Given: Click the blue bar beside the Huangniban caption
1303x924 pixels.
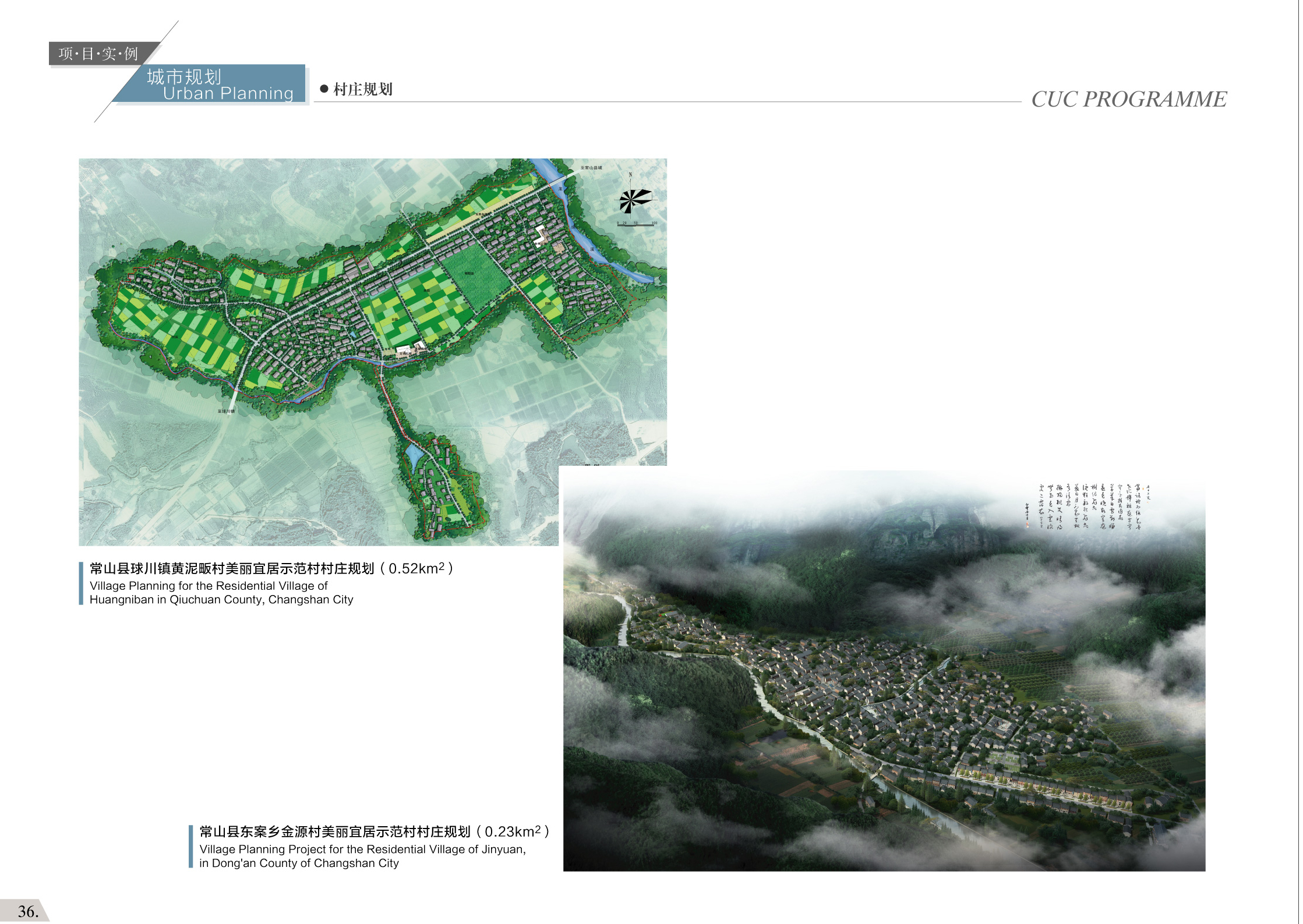Looking at the screenshot, I should point(81,584).
